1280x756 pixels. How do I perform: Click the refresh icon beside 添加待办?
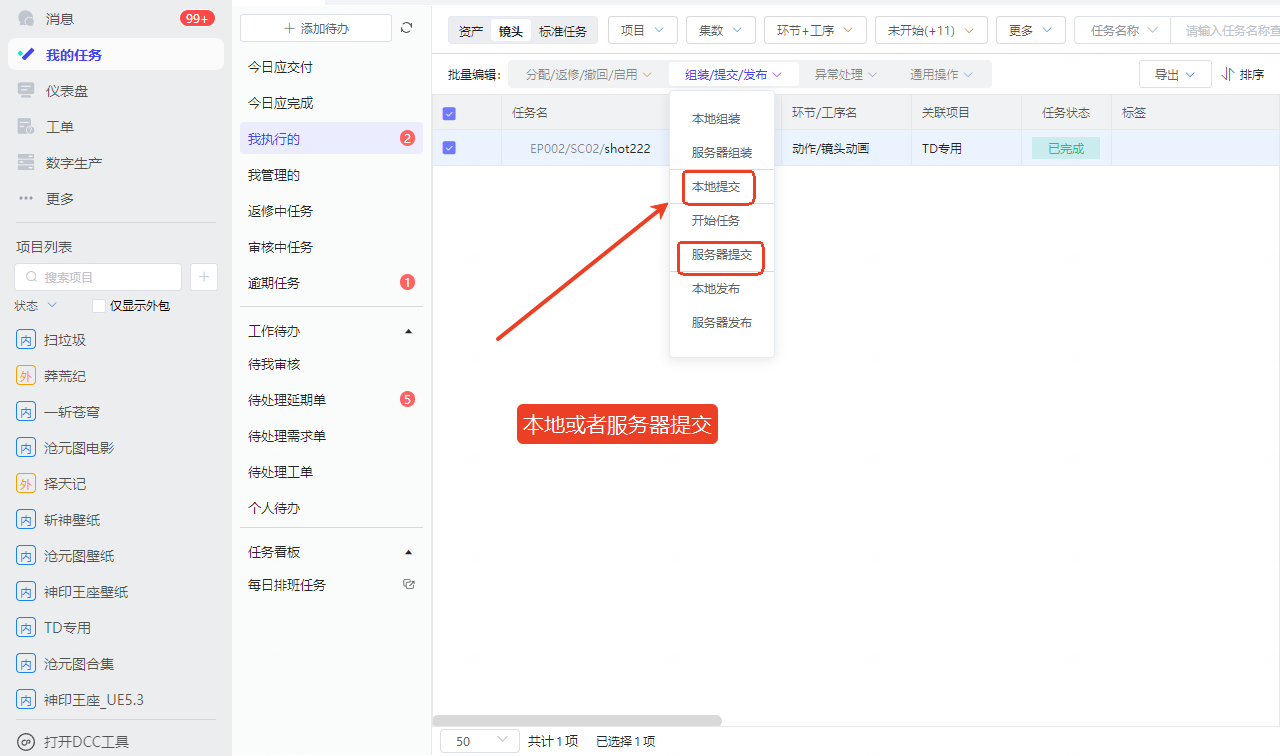[406, 28]
